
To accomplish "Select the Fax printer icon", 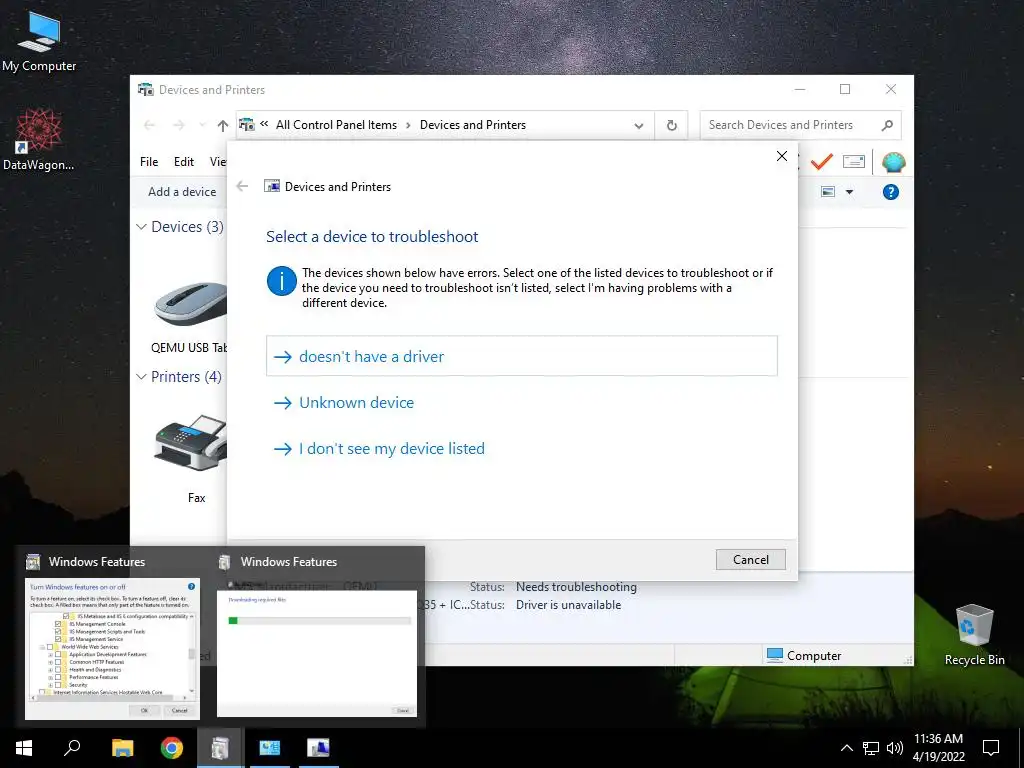I will point(190,443).
